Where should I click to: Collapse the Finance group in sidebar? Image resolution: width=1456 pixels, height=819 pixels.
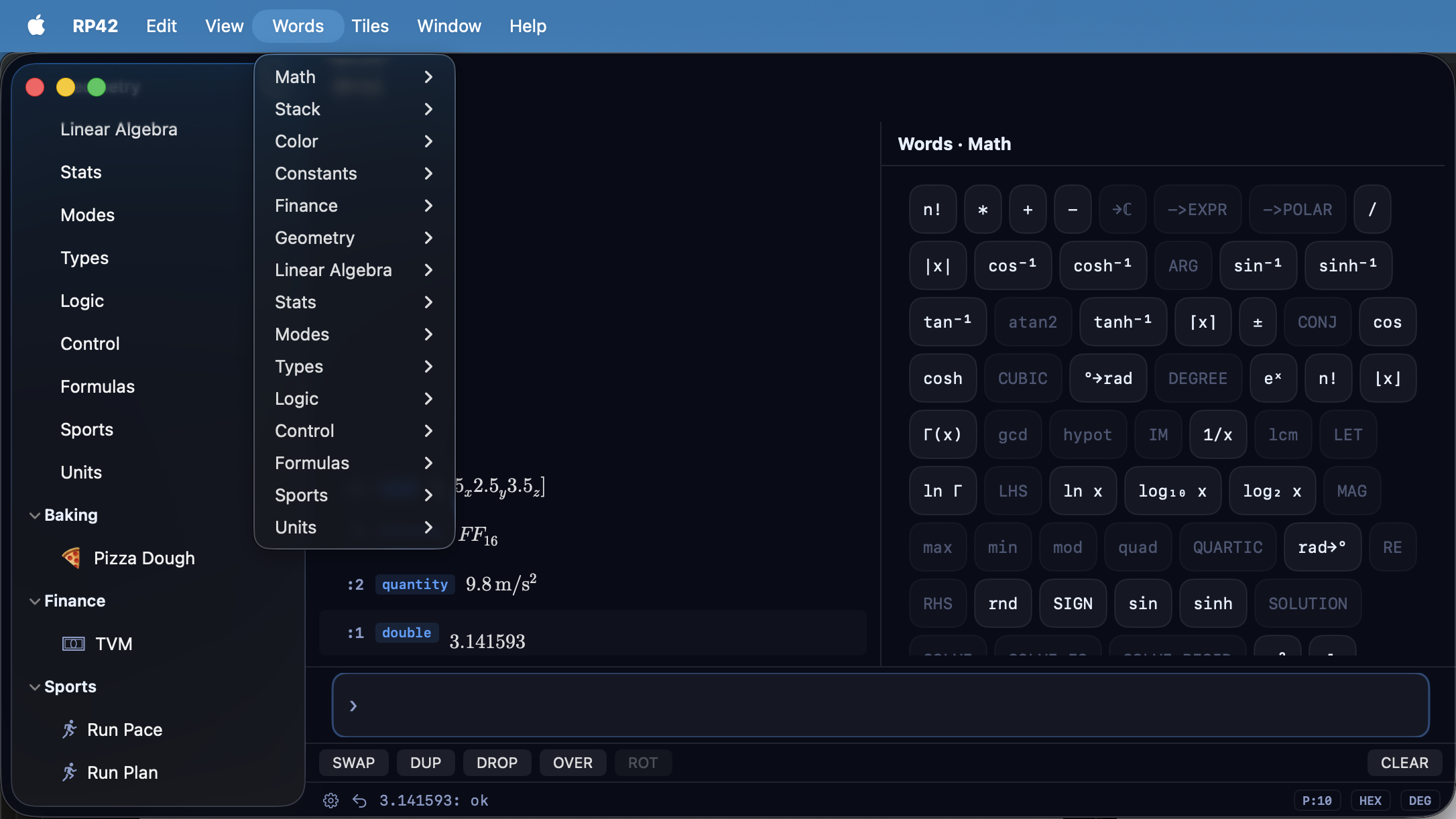[35, 601]
